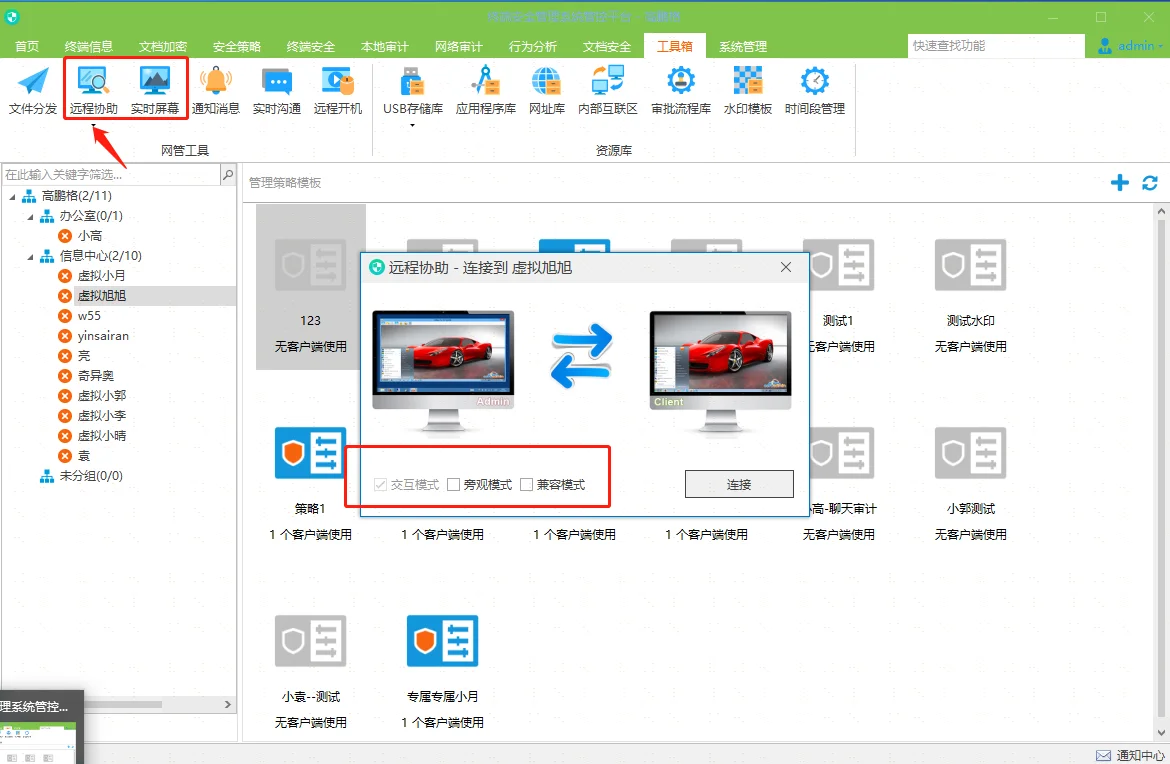The image size is (1170, 764).
Task: Open the USB存储库 repository
Action: (x=411, y=88)
